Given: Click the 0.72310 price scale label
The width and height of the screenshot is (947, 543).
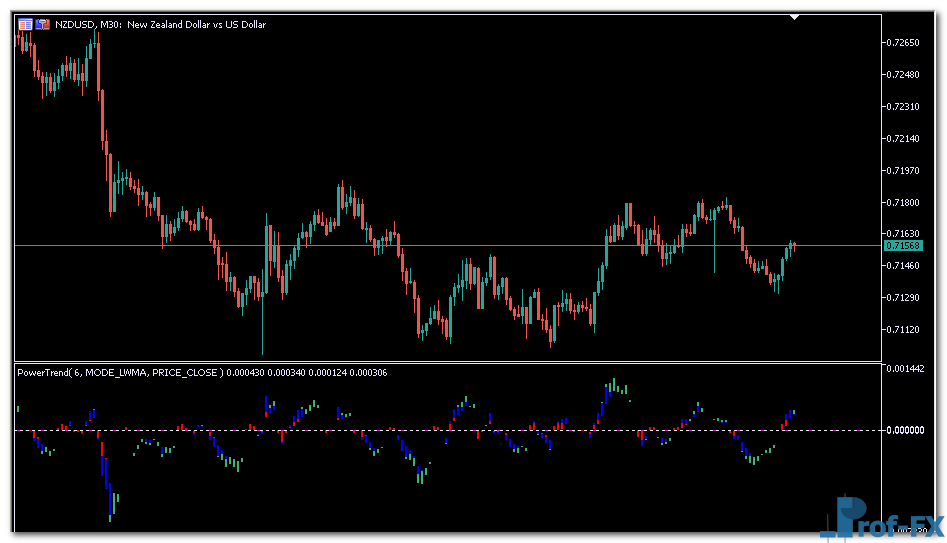Looking at the screenshot, I should click(x=903, y=106).
